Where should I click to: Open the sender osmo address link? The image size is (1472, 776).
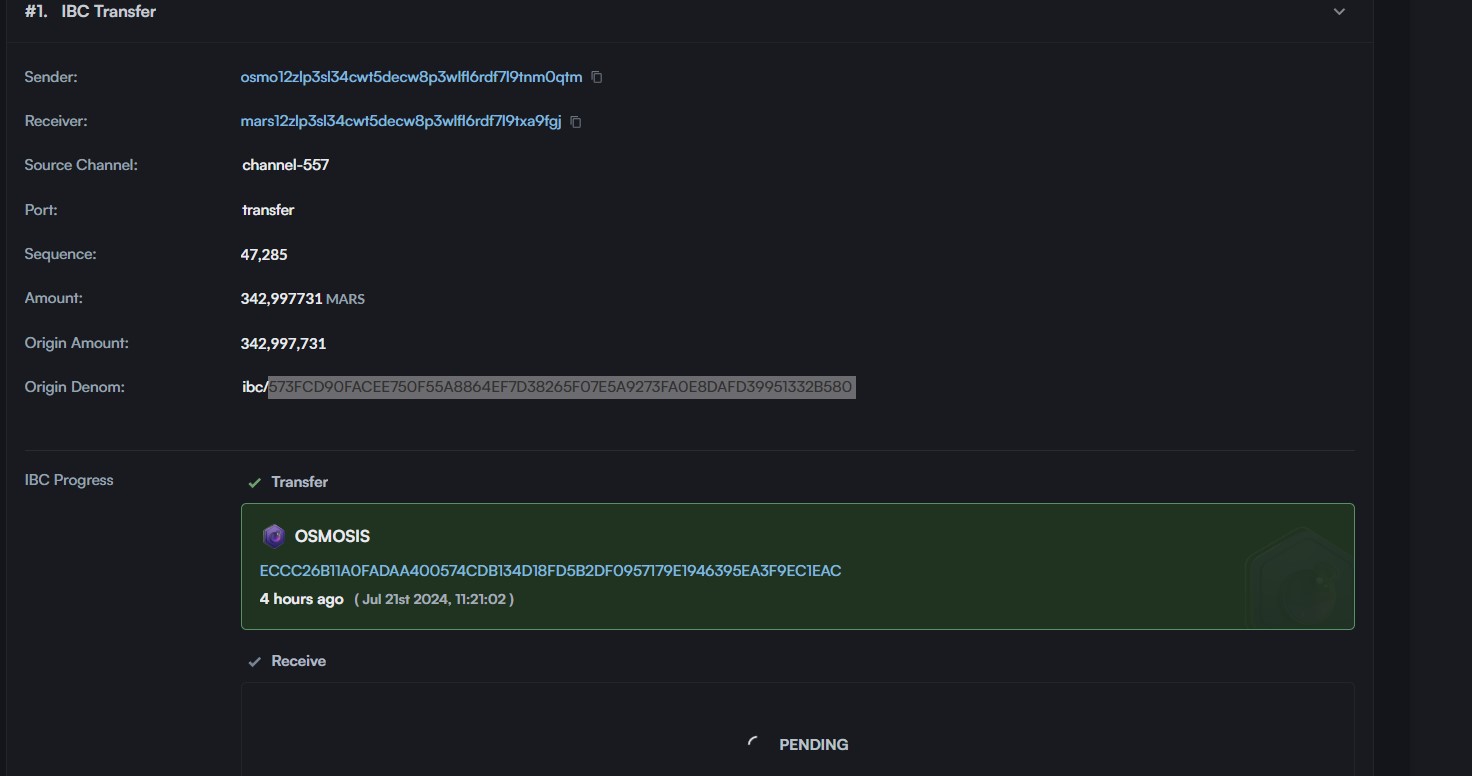pos(411,77)
